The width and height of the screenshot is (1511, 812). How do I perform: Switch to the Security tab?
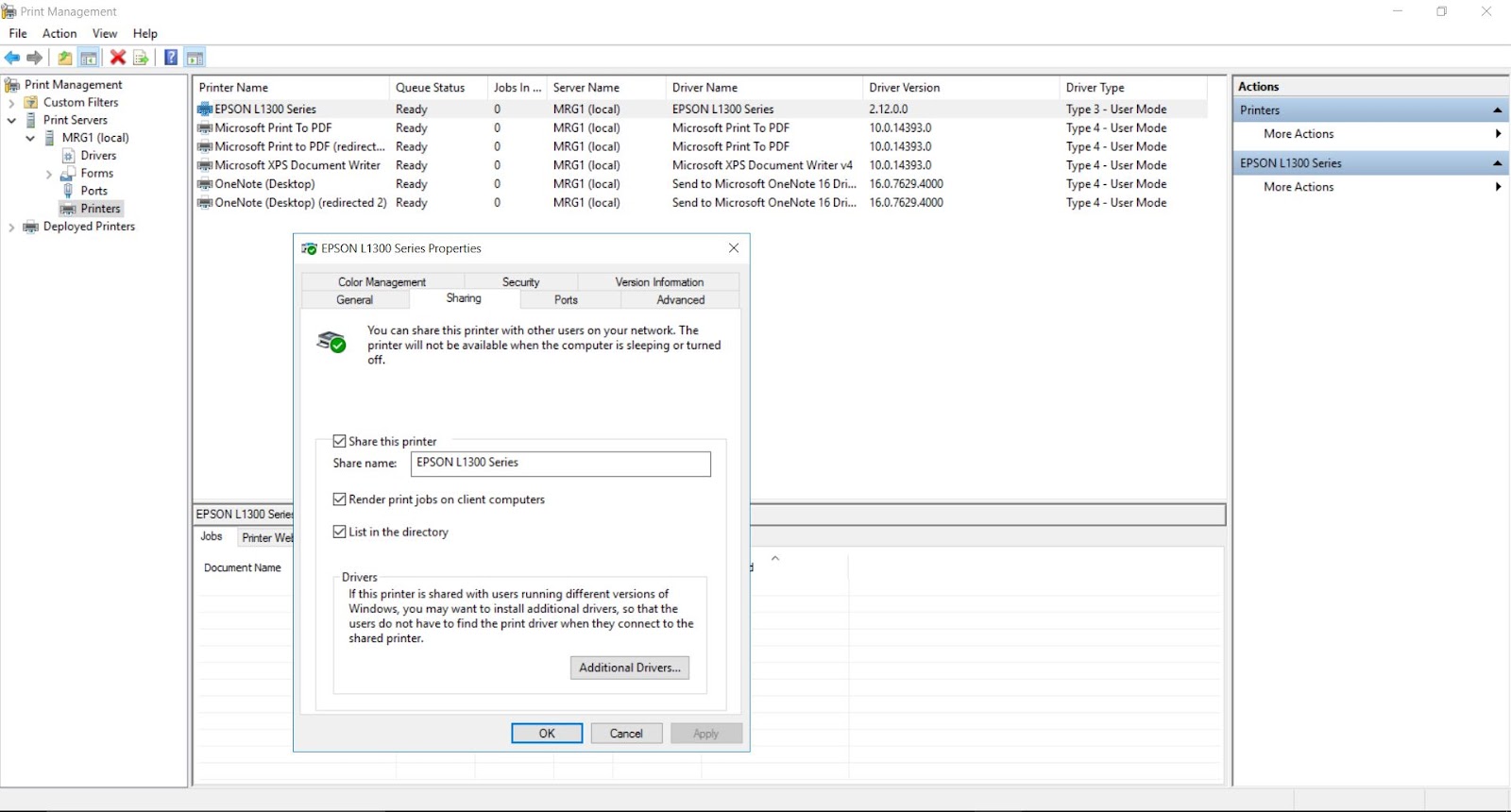point(520,282)
